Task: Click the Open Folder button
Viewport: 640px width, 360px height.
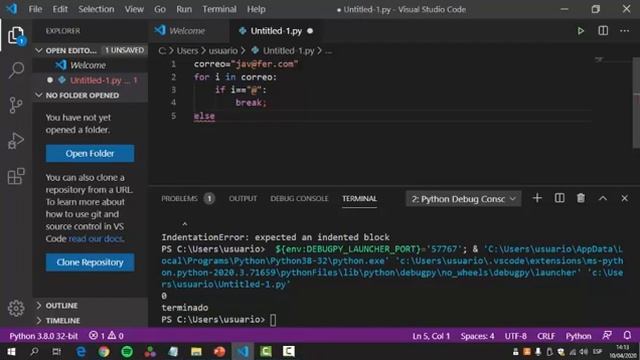Action: [90, 153]
